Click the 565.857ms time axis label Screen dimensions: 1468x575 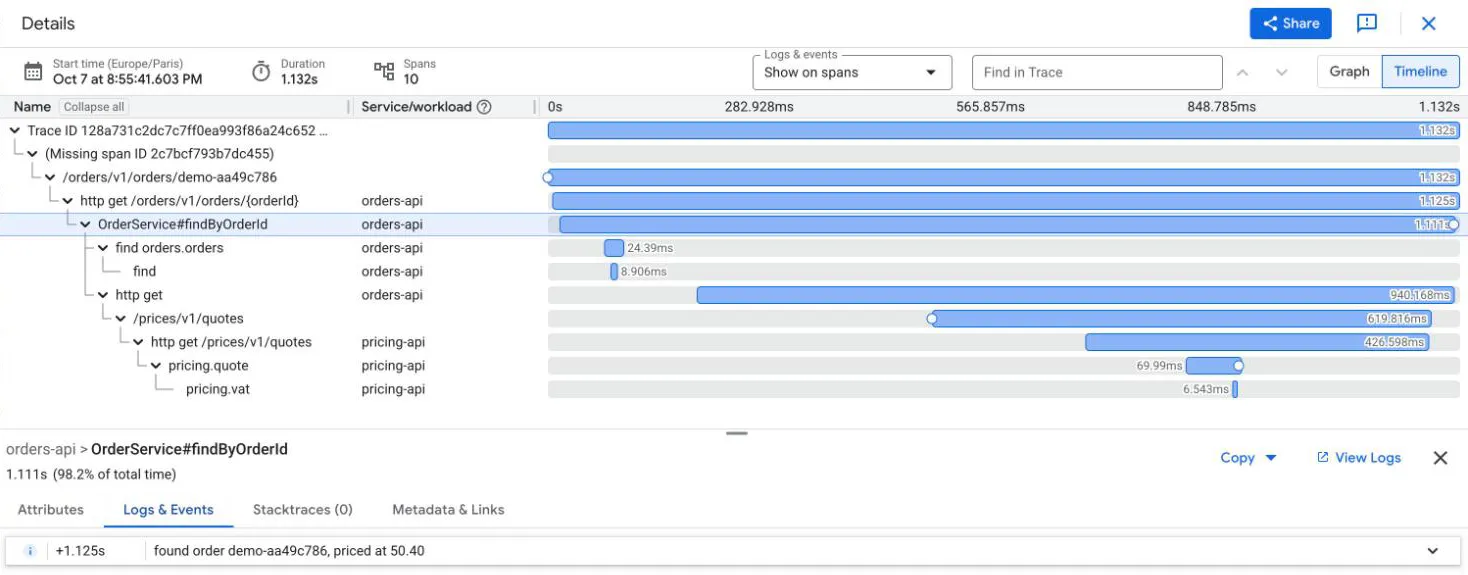[992, 107]
